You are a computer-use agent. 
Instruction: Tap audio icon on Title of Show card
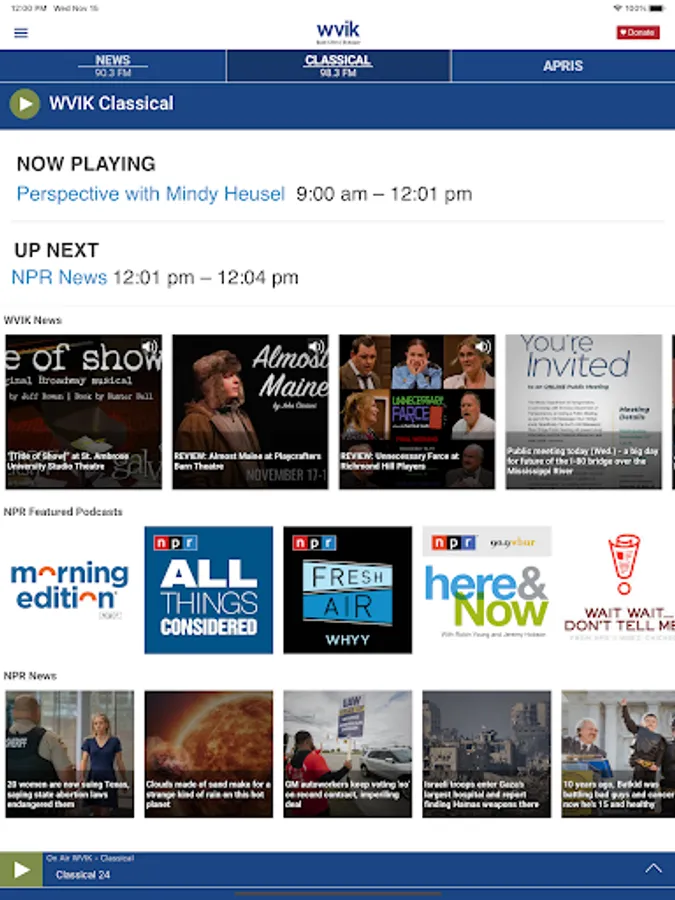150,347
